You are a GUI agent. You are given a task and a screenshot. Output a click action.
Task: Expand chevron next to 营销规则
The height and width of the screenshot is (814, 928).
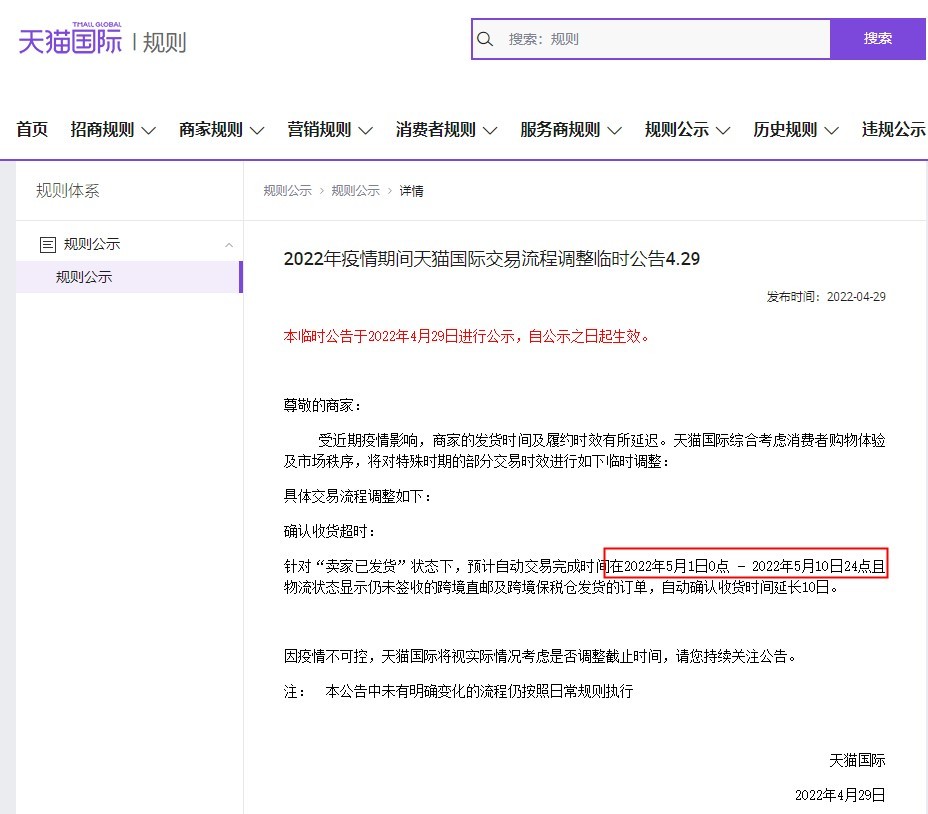(x=366, y=130)
